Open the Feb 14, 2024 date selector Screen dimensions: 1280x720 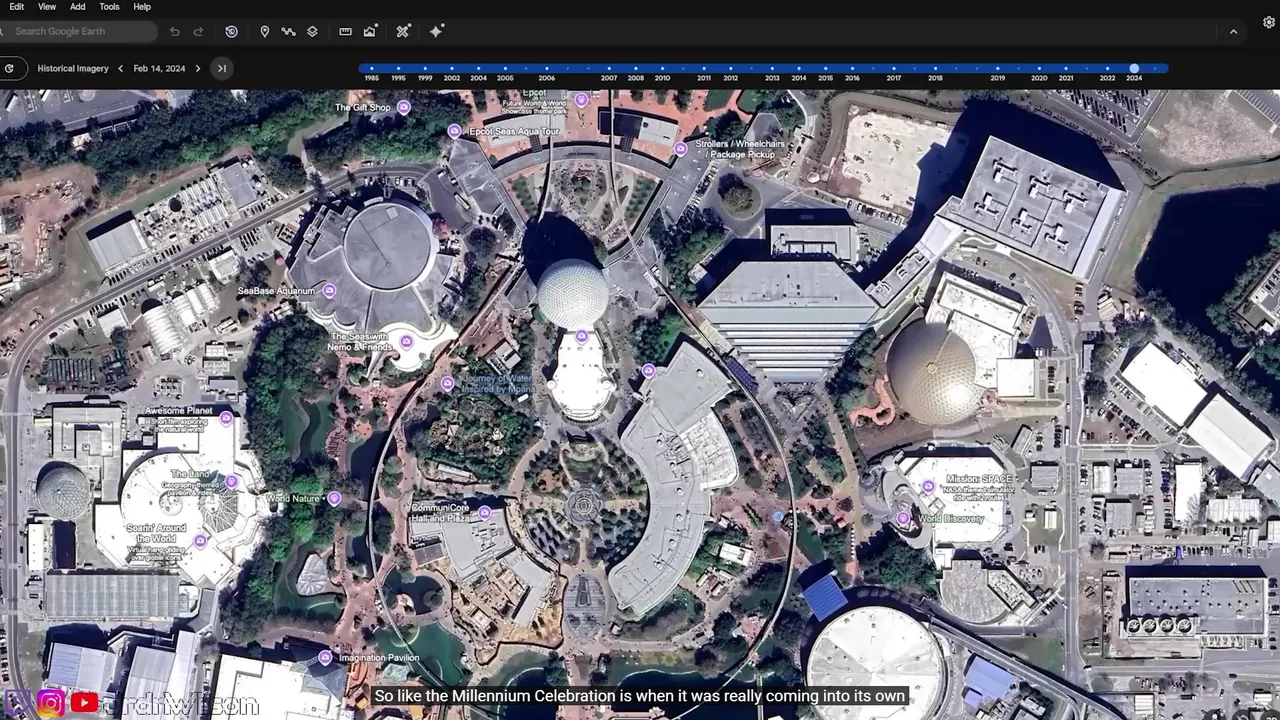click(x=159, y=68)
